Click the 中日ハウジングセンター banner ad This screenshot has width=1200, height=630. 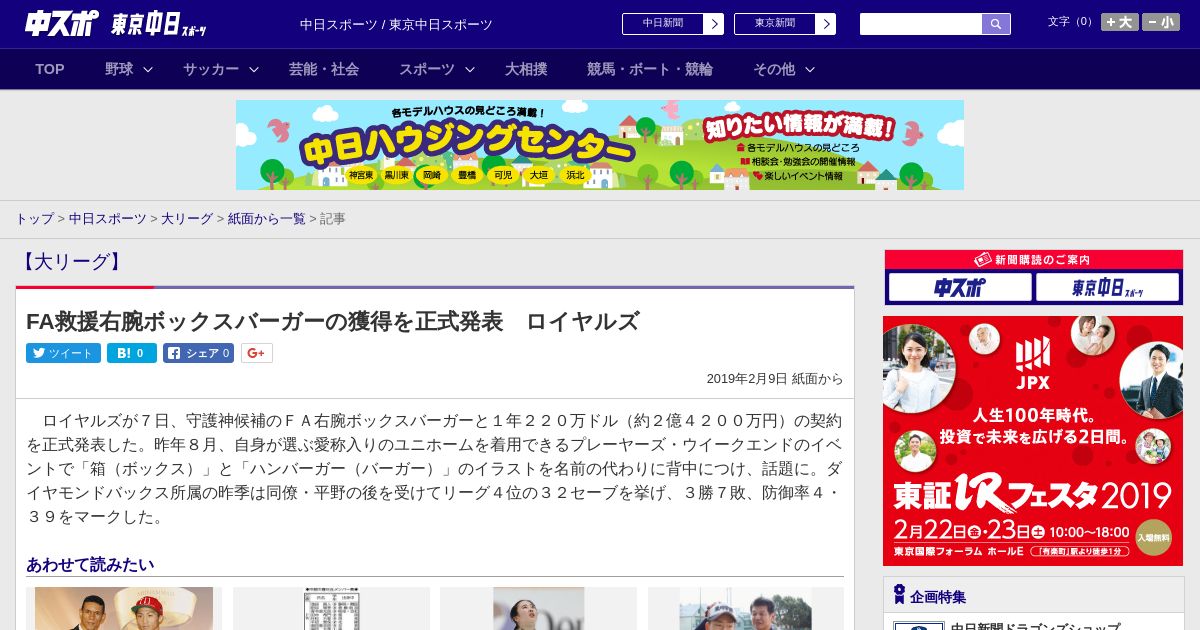(x=600, y=145)
